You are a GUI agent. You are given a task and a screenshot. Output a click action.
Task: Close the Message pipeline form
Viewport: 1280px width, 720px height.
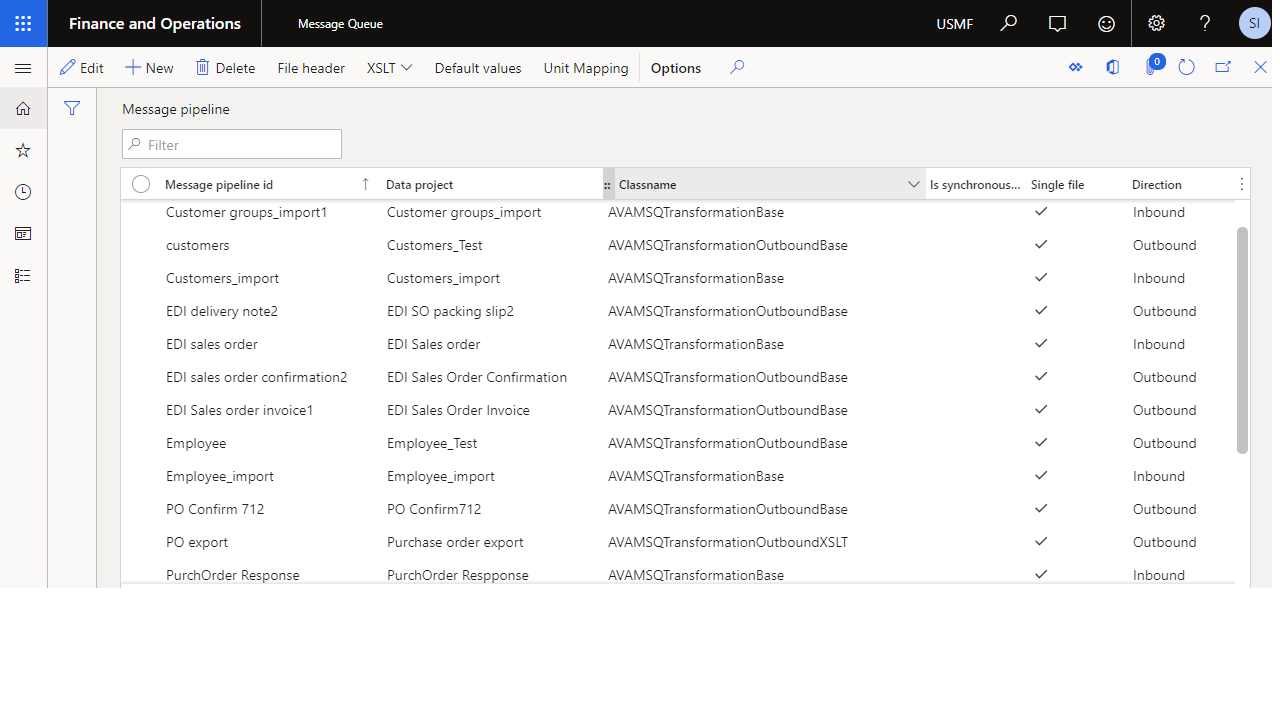[x=1260, y=67]
